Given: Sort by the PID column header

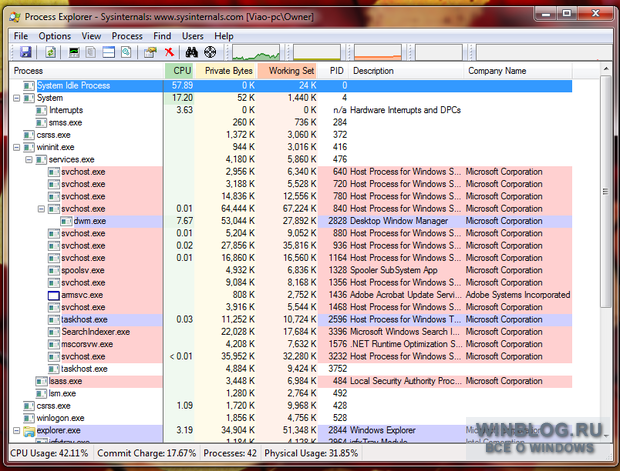Looking at the screenshot, I should click(334, 71).
